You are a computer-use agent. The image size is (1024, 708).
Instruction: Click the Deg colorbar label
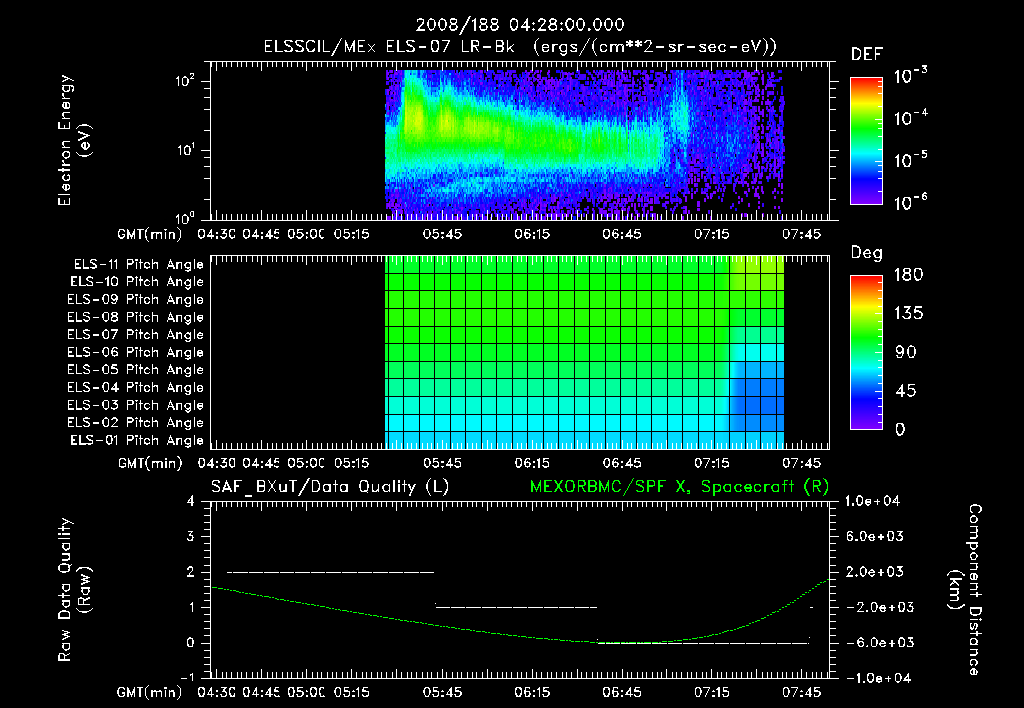[x=867, y=253]
